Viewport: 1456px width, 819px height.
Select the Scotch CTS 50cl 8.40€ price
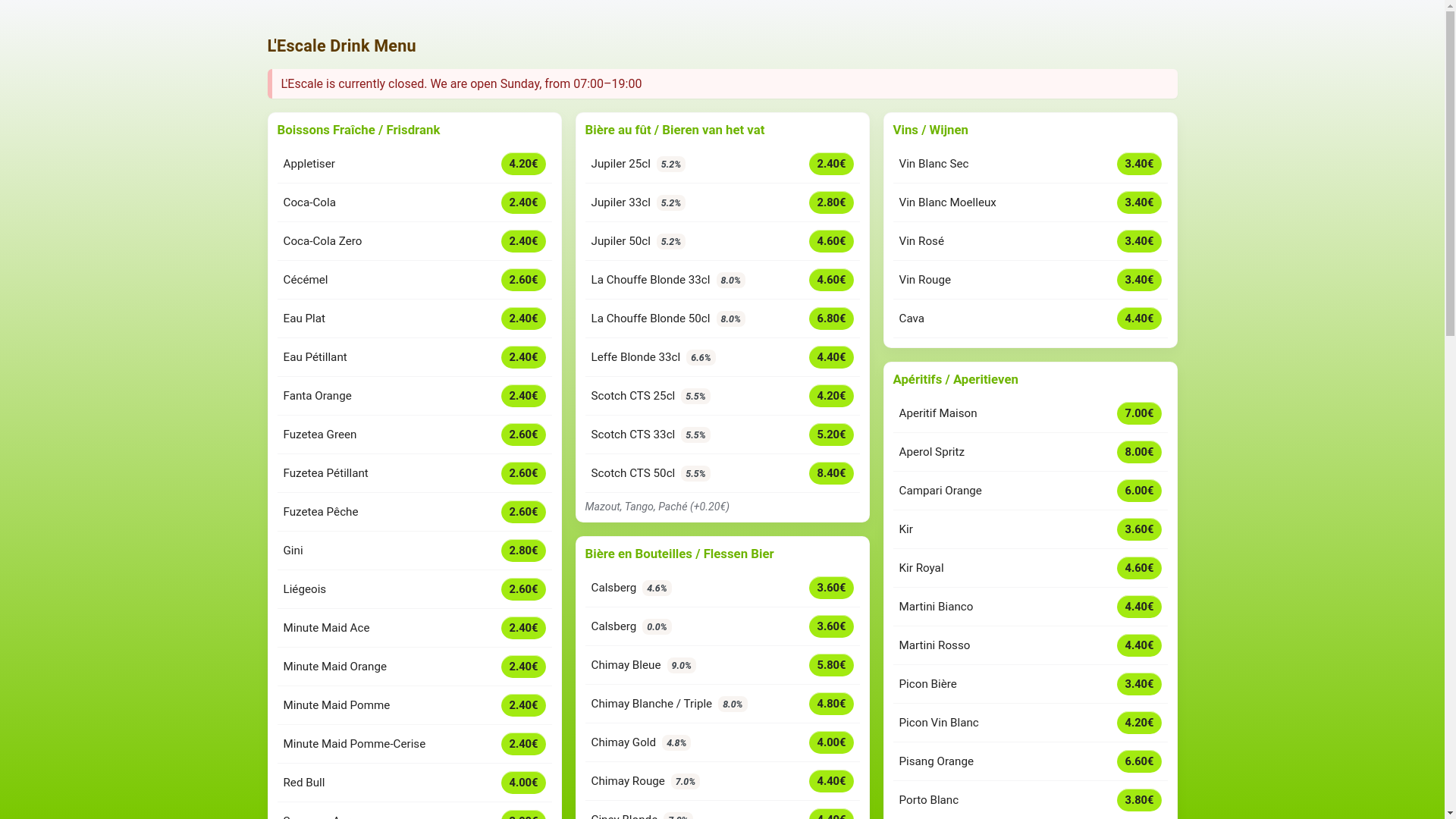coord(830,473)
